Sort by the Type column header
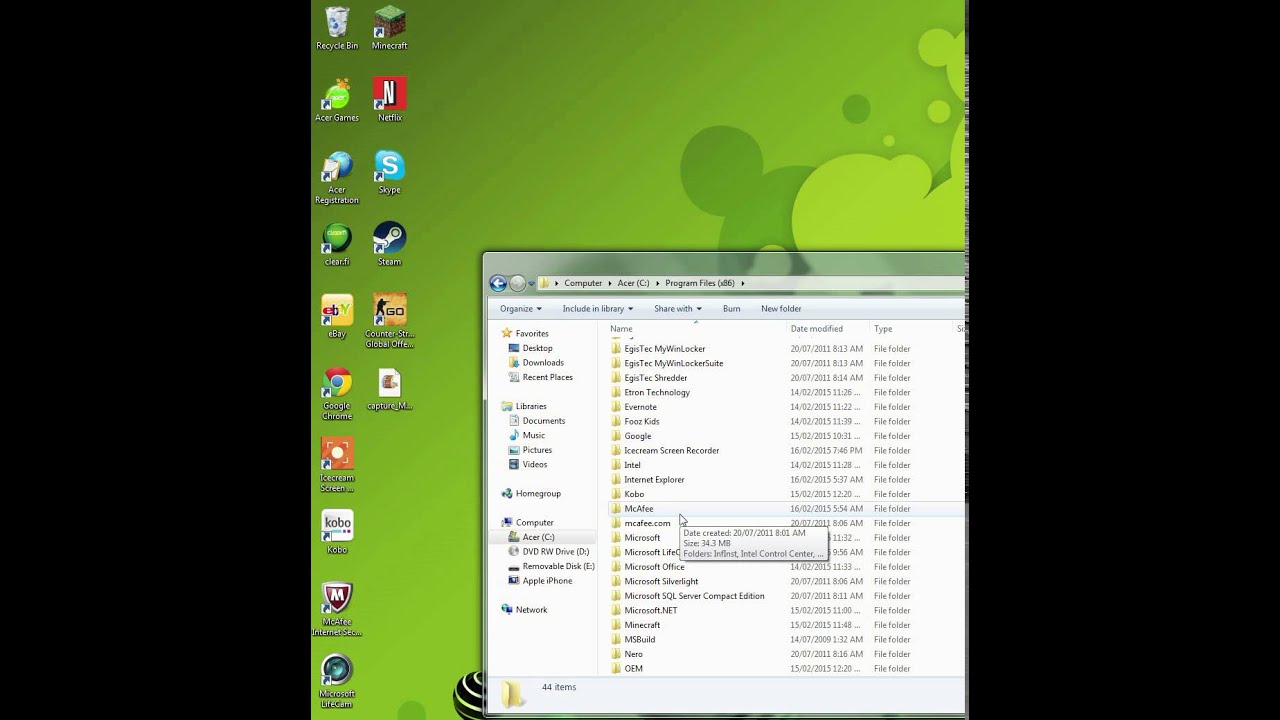The height and width of the screenshot is (720, 1280). pos(910,329)
